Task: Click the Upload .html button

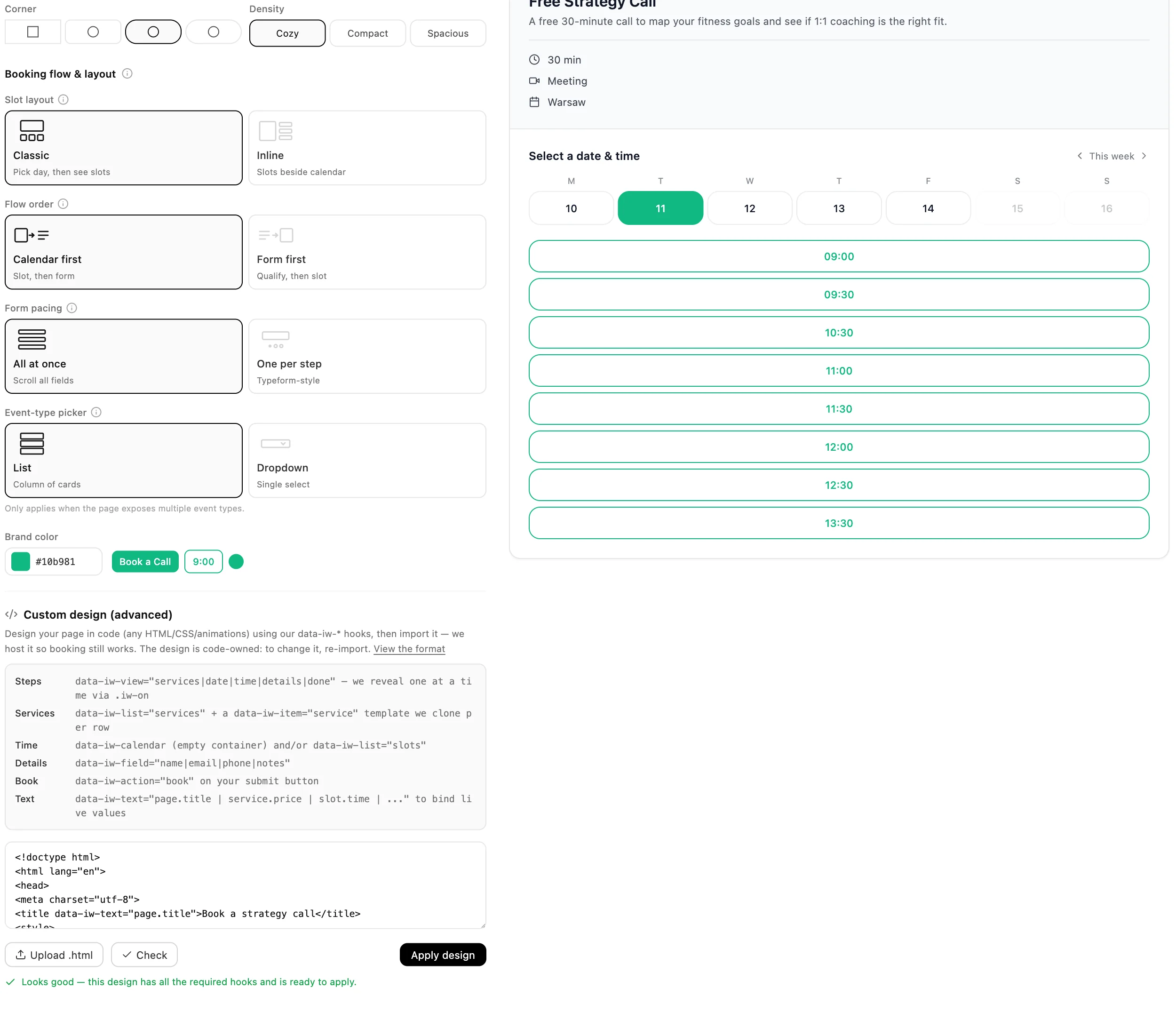Action: coord(54,955)
